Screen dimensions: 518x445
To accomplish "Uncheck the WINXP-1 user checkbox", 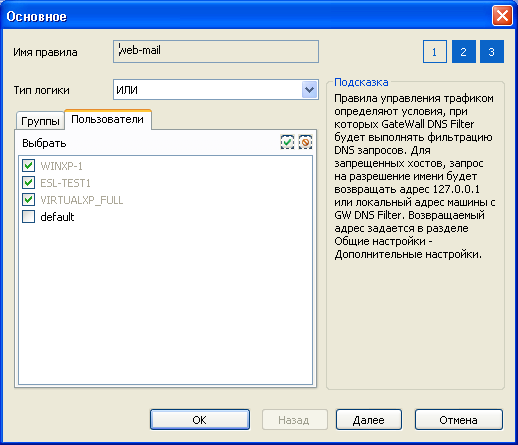I will point(28,165).
